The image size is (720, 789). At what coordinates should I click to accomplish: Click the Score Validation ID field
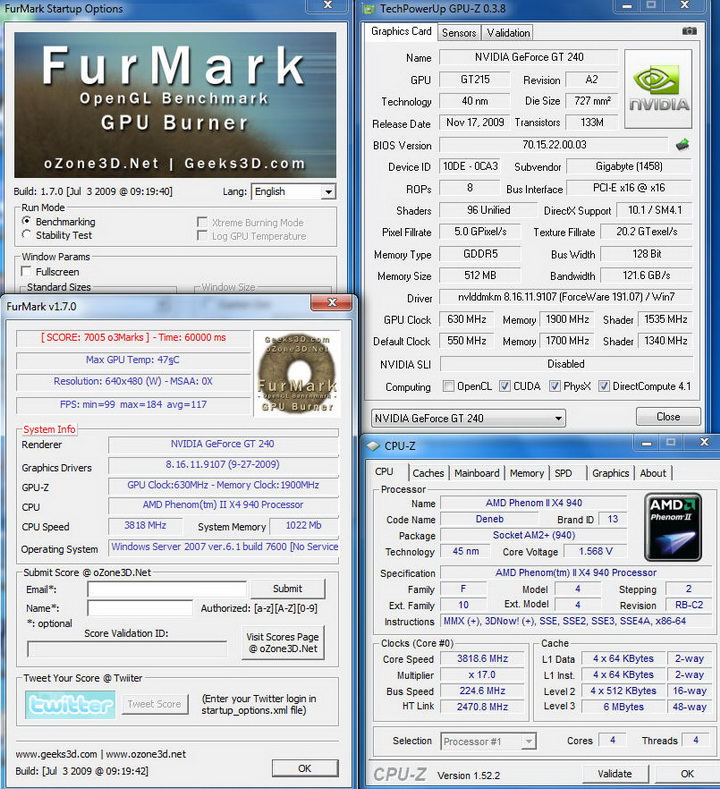tap(127, 649)
